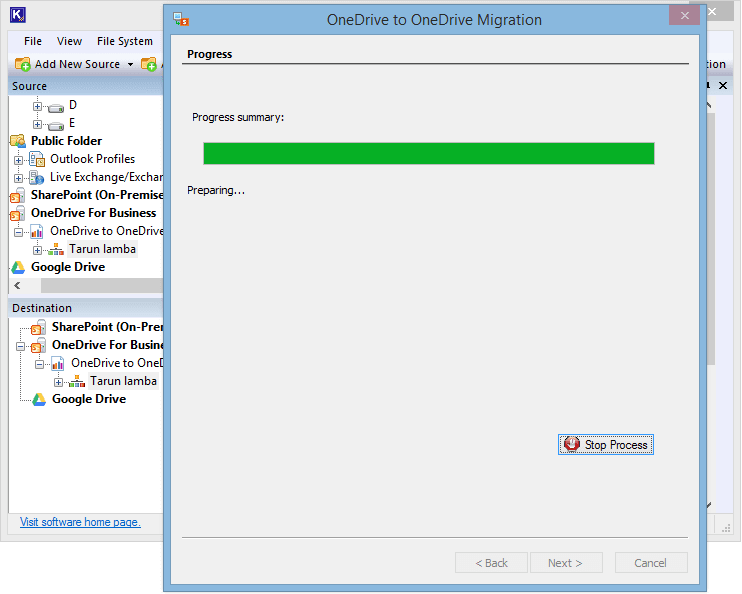Screen dimensions: 742x594
Task: Click the Destination Google Drive icon
Action: point(39,399)
